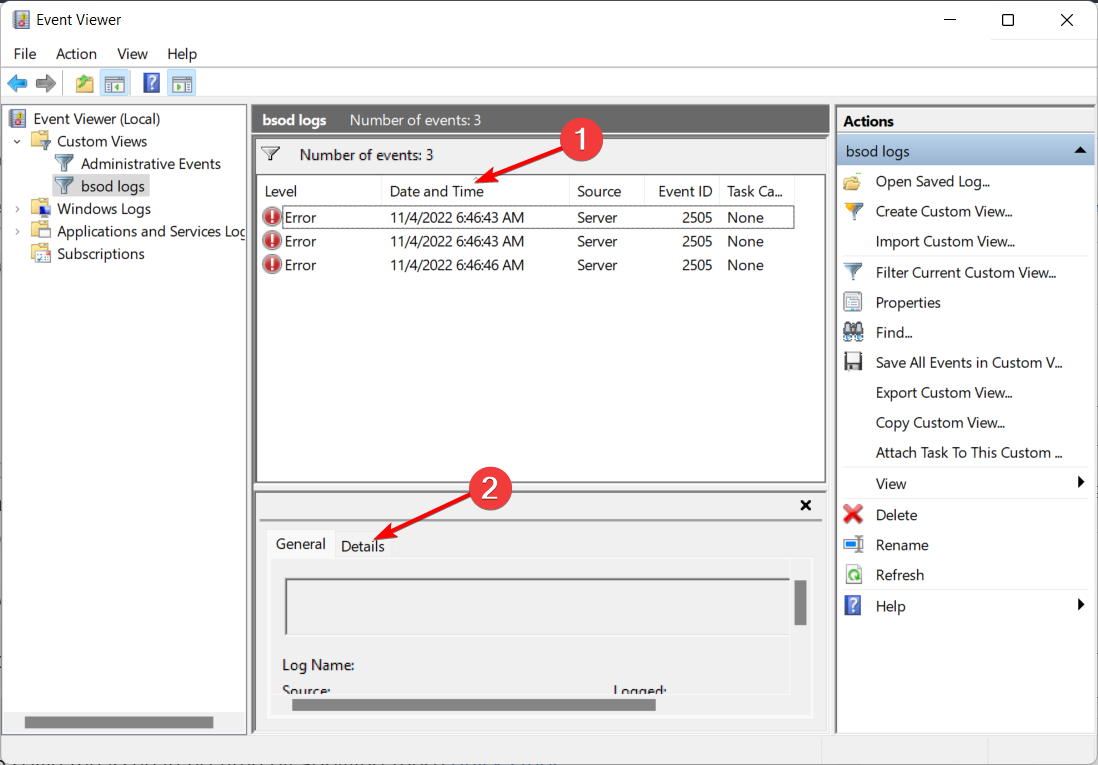Screen dimensions: 1098x765
Task: Click the green Refresh icon
Action: tap(853, 575)
